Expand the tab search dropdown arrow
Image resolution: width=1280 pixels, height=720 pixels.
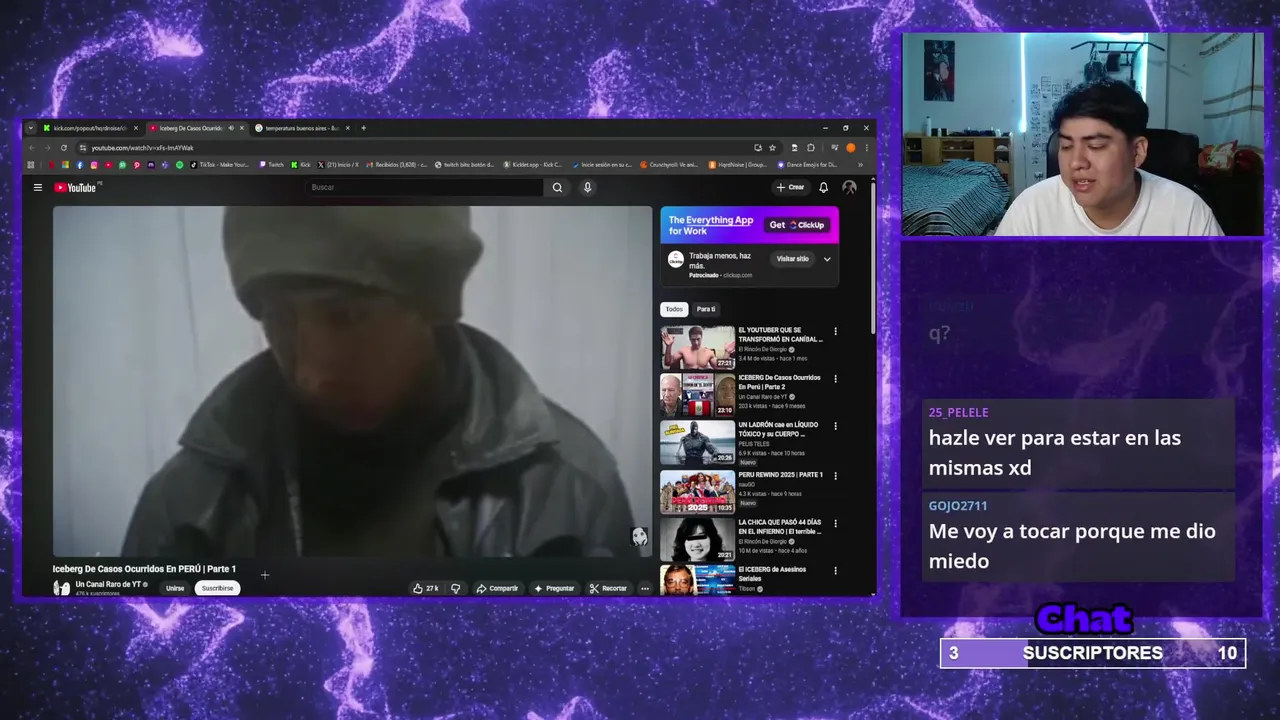point(30,128)
